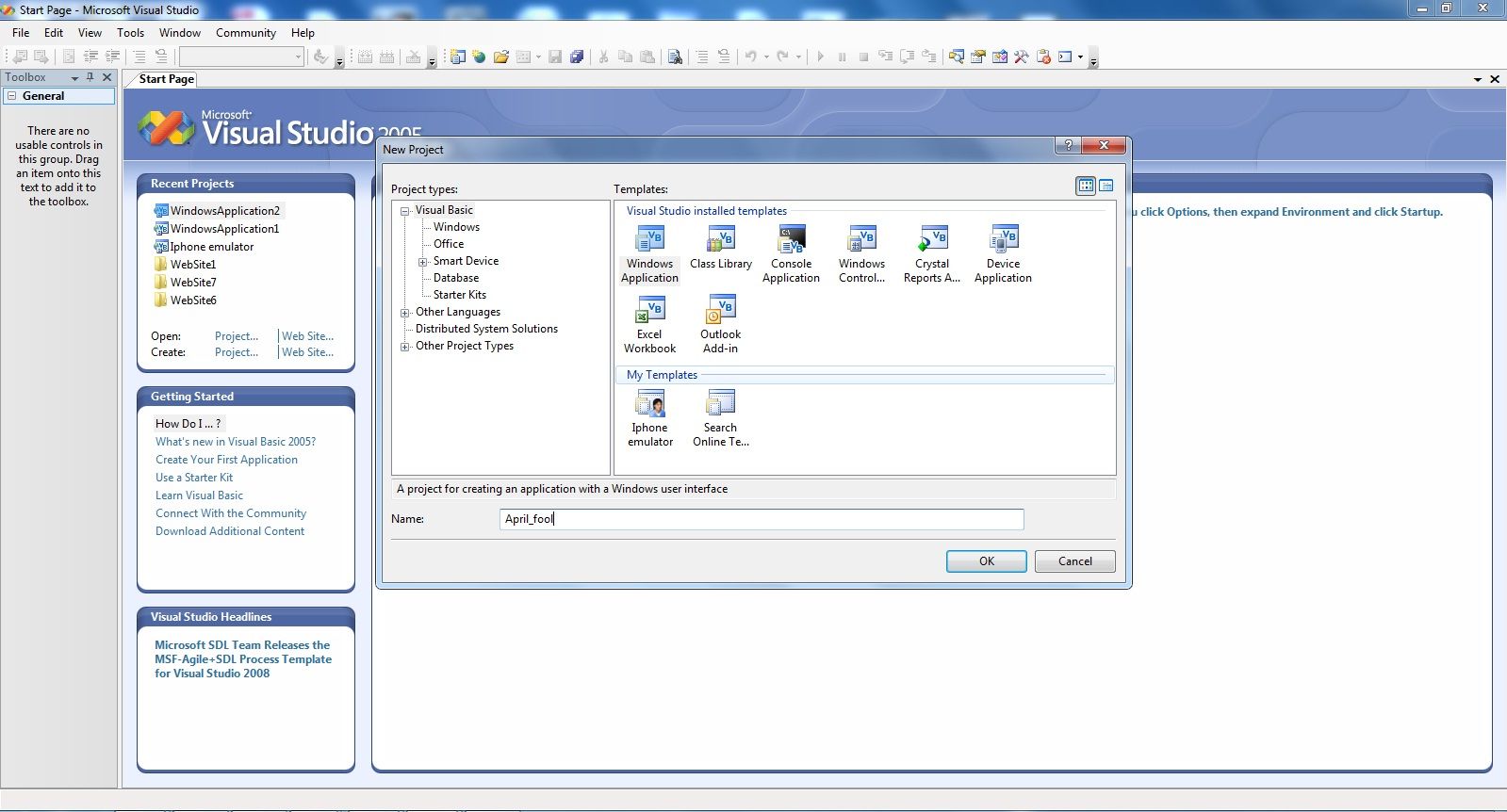Click the Undo toolbar icon
Screen dimensions: 1507x812
coord(751,57)
